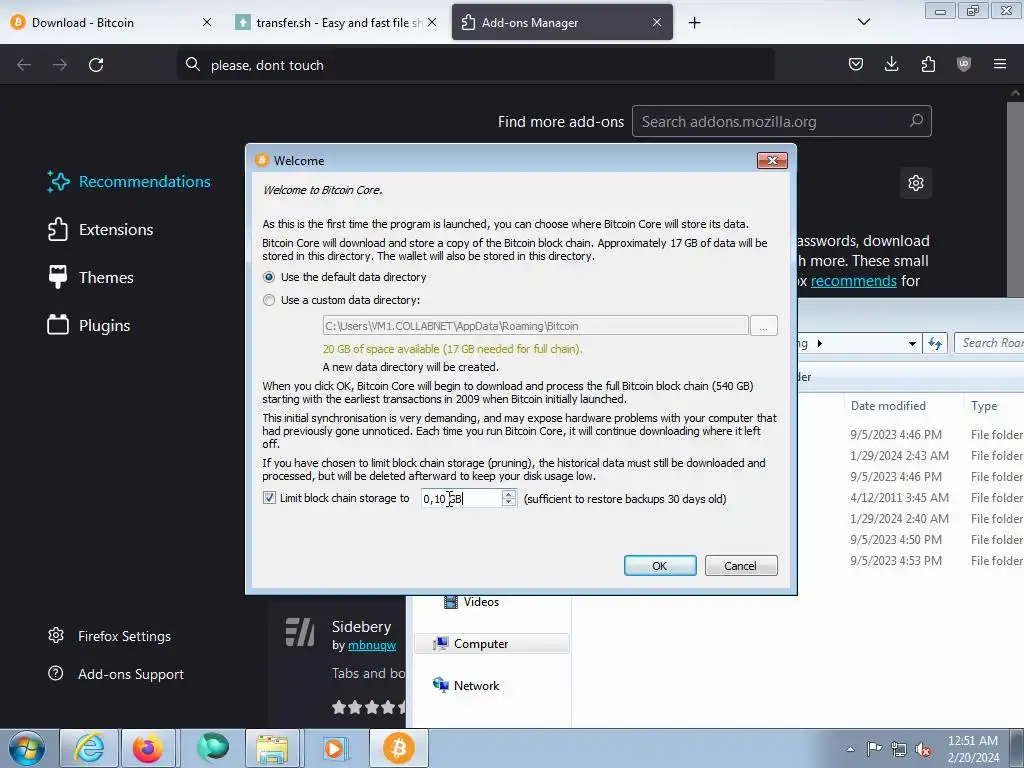
Task: Open the mbnuqw author link
Action: tap(372, 645)
